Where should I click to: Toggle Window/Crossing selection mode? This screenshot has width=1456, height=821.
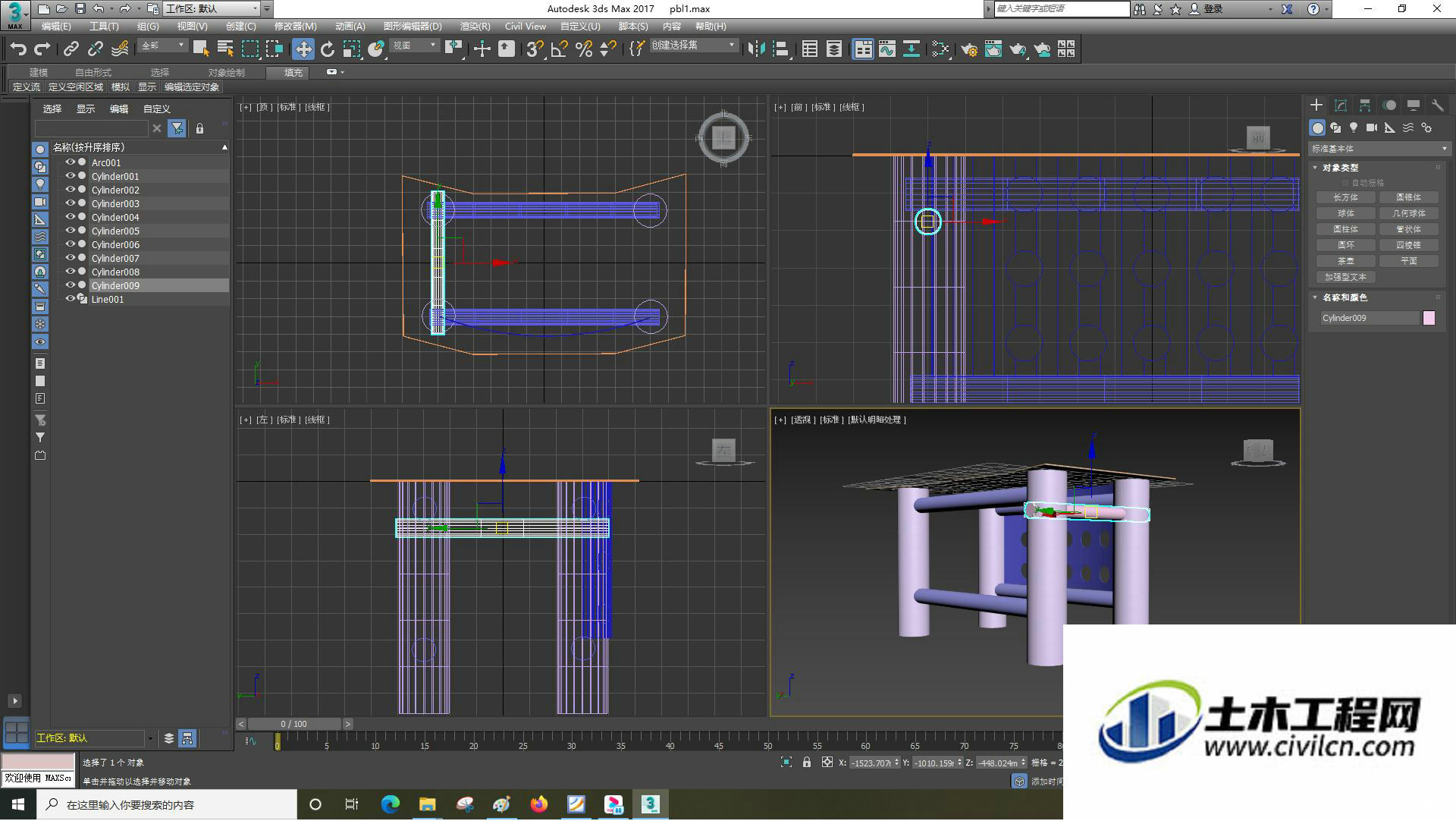tap(274, 49)
